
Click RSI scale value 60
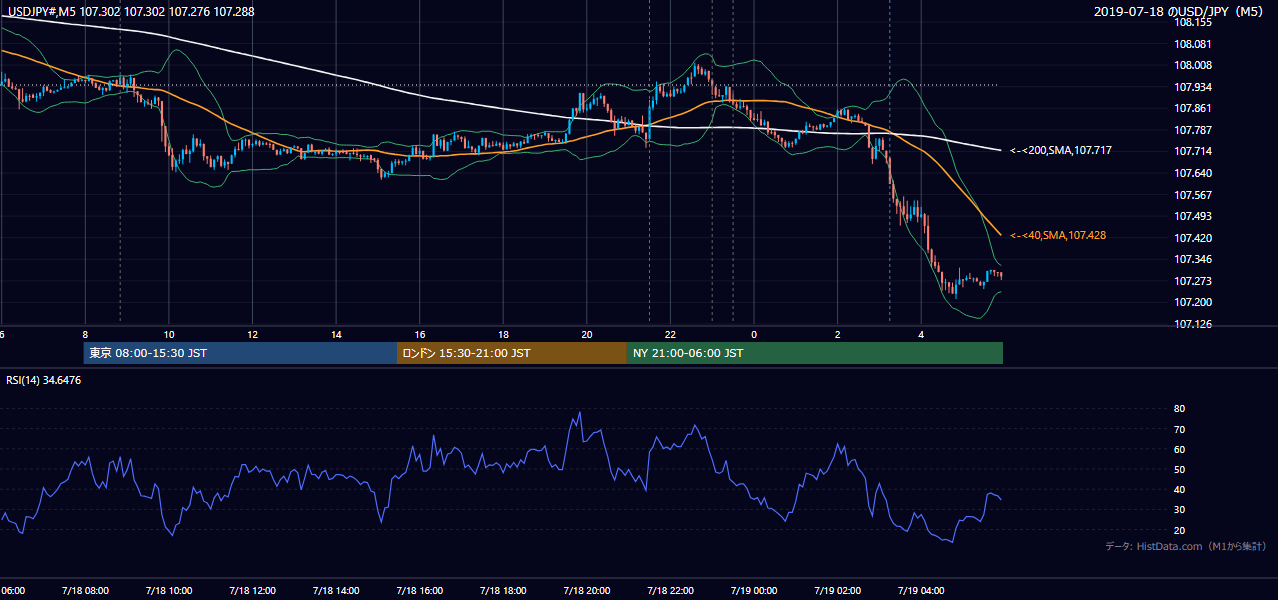click(x=1179, y=449)
